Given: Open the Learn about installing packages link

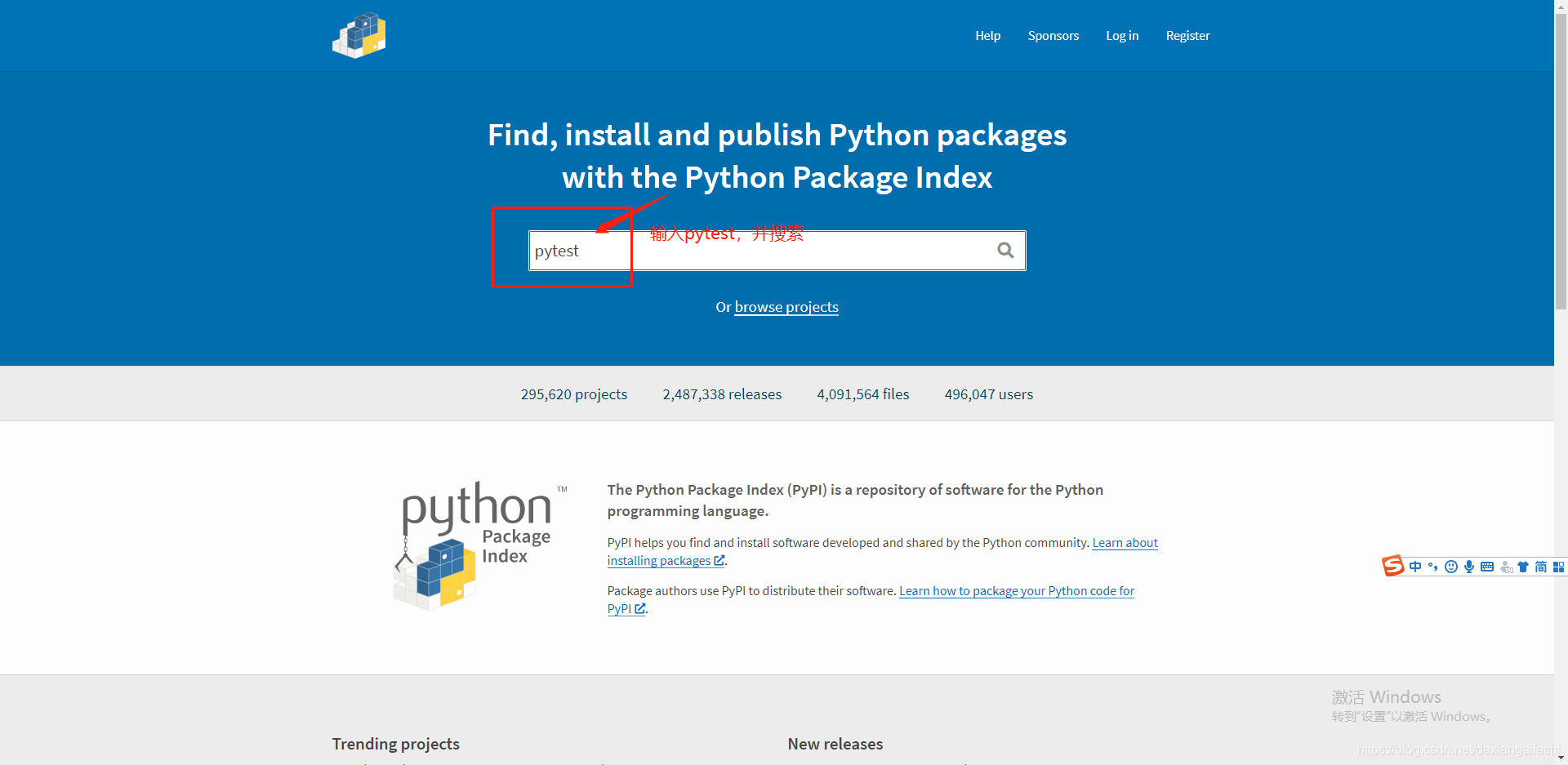Looking at the screenshot, I should click(x=883, y=552).
